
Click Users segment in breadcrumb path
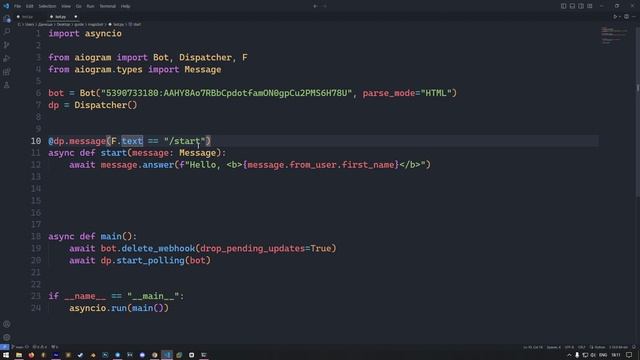tap(29, 24)
